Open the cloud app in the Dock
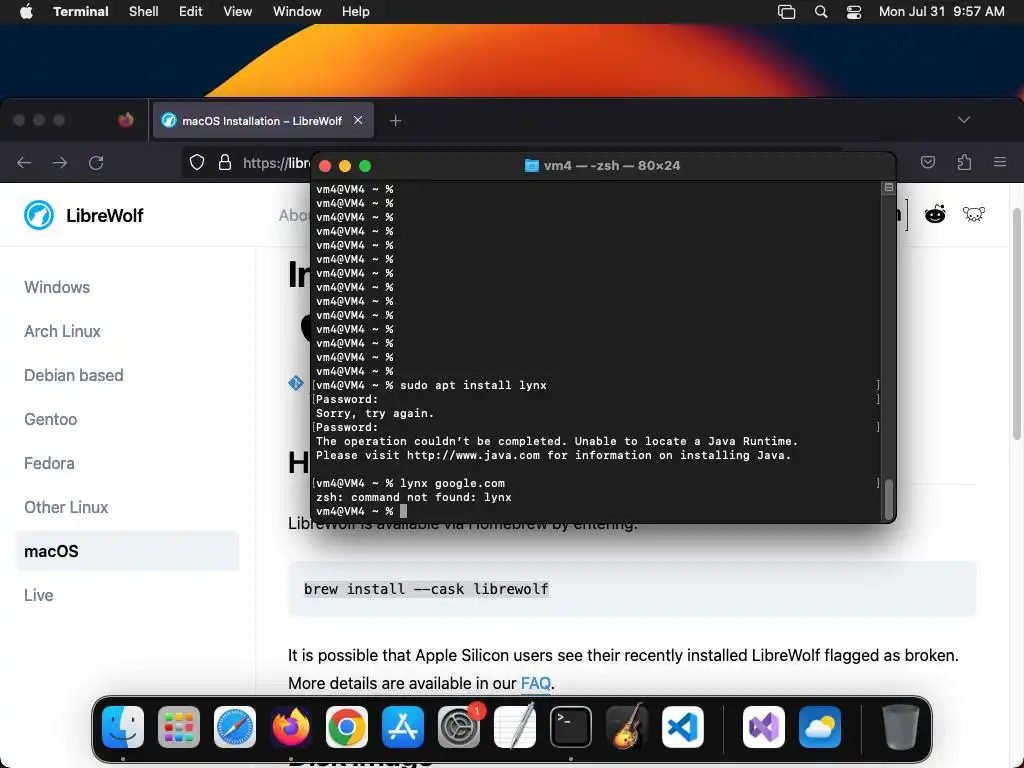The width and height of the screenshot is (1024, 768). pyautogui.click(x=820, y=727)
